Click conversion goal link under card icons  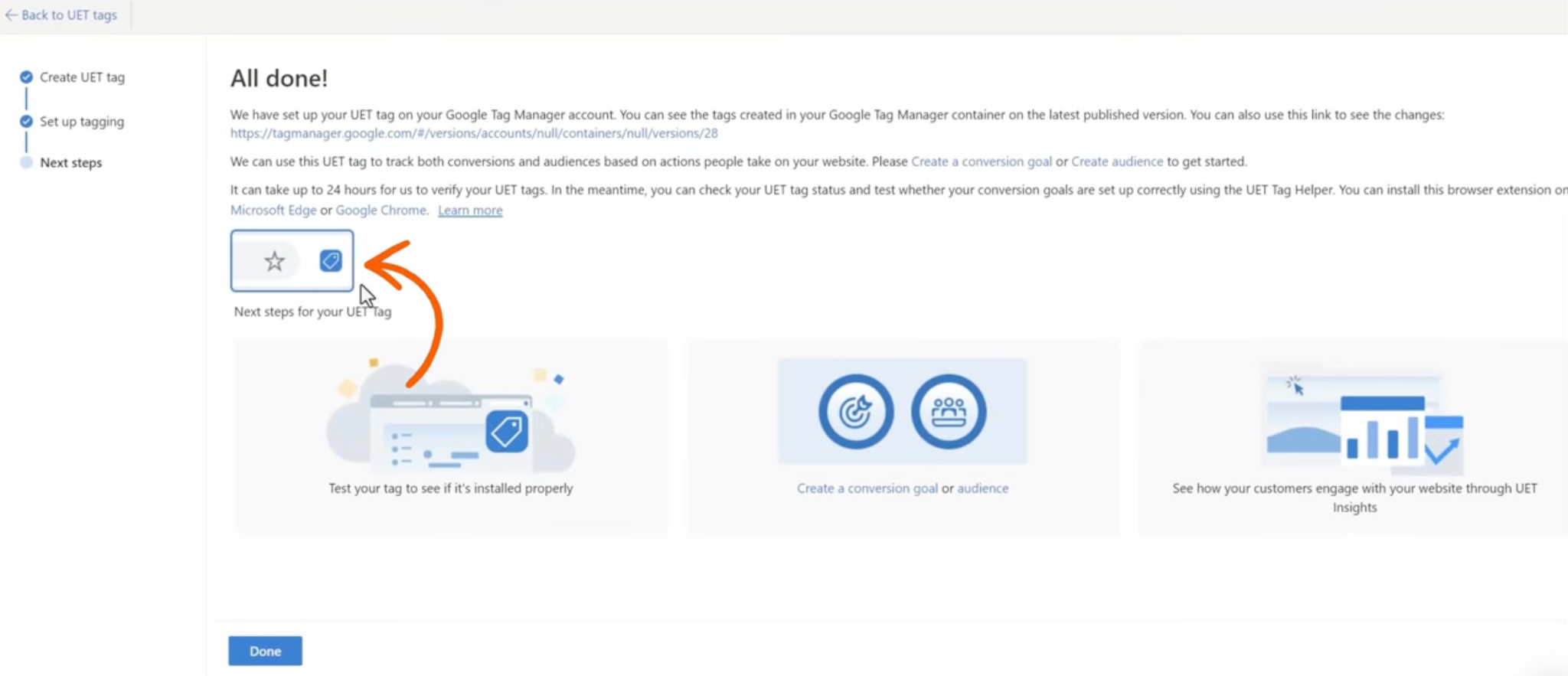click(867, 488)
